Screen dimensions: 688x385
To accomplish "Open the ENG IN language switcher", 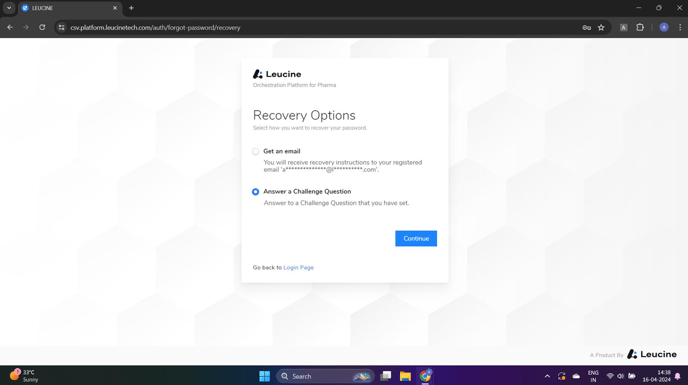I will [x=593, y=376].
